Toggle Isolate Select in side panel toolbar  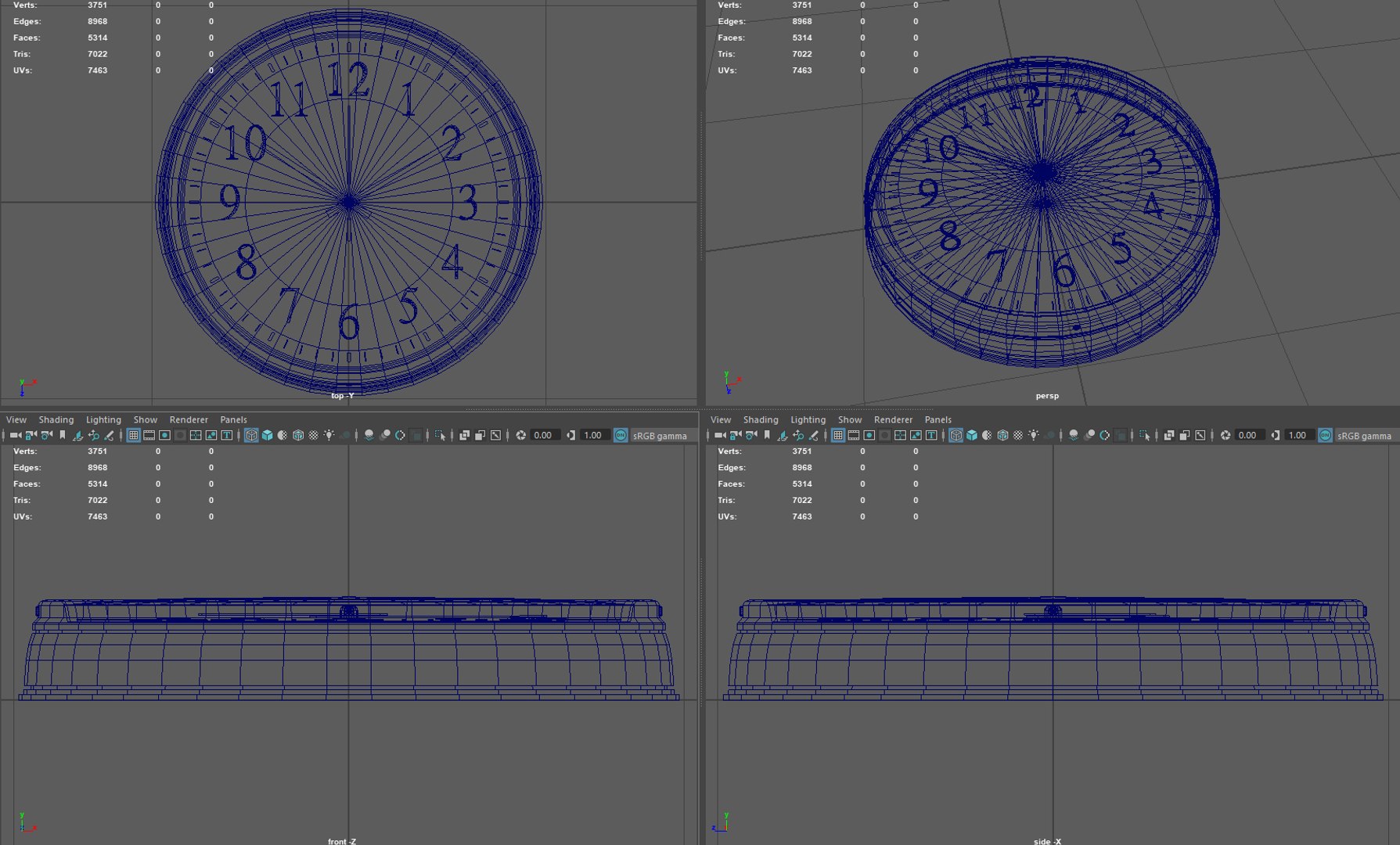tap(1145, 436)
